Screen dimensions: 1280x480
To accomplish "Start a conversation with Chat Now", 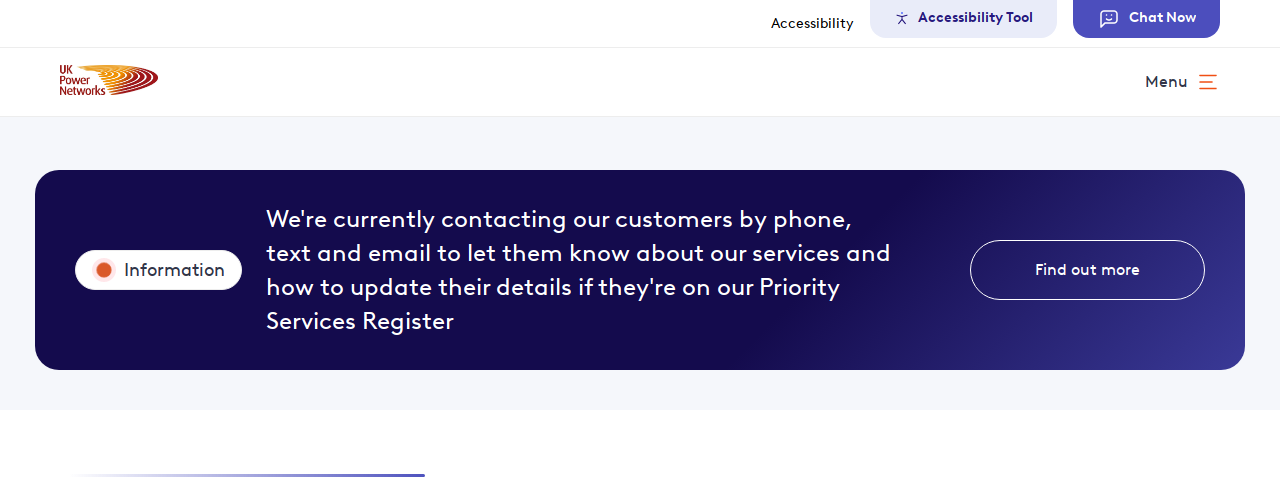I will click(x=1146, y=18).
